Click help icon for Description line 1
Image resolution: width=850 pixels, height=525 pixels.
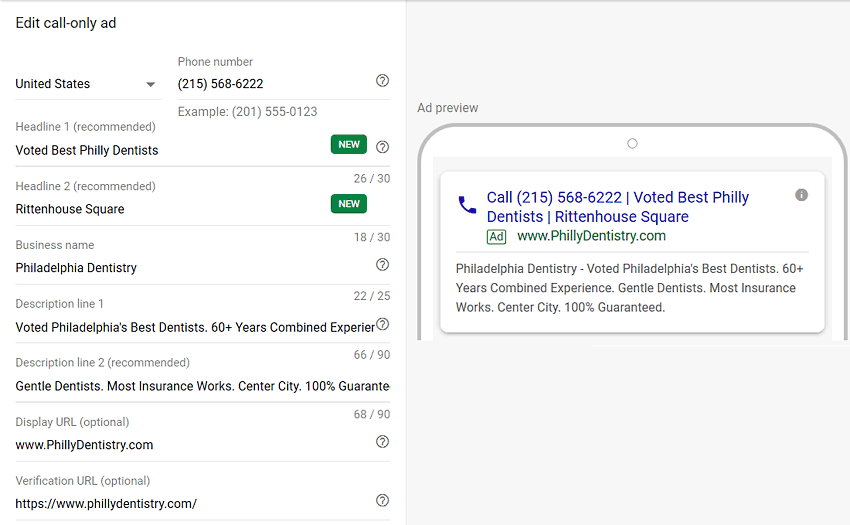point(382,324)
